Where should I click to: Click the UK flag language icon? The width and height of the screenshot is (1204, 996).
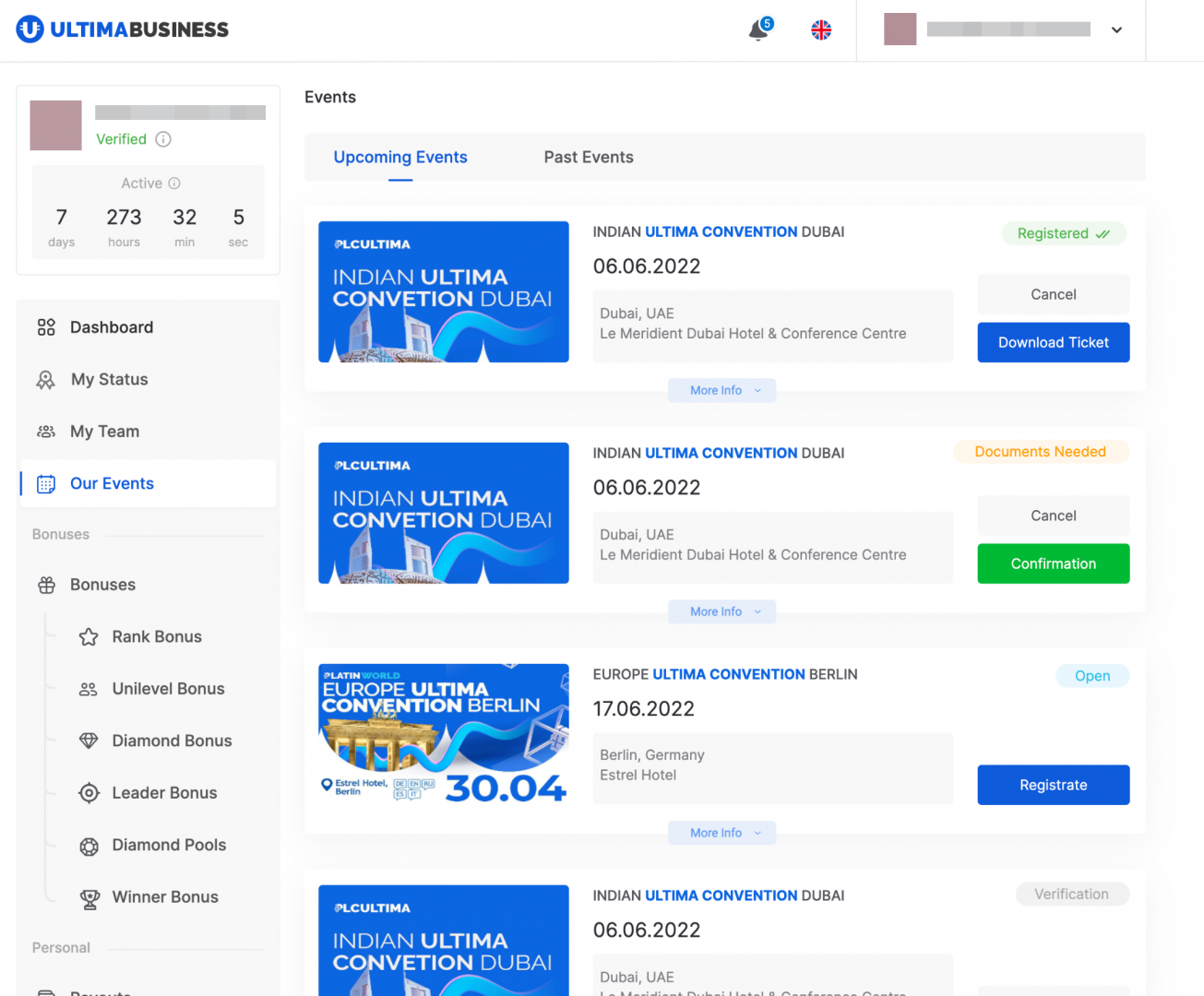point(821,30)
